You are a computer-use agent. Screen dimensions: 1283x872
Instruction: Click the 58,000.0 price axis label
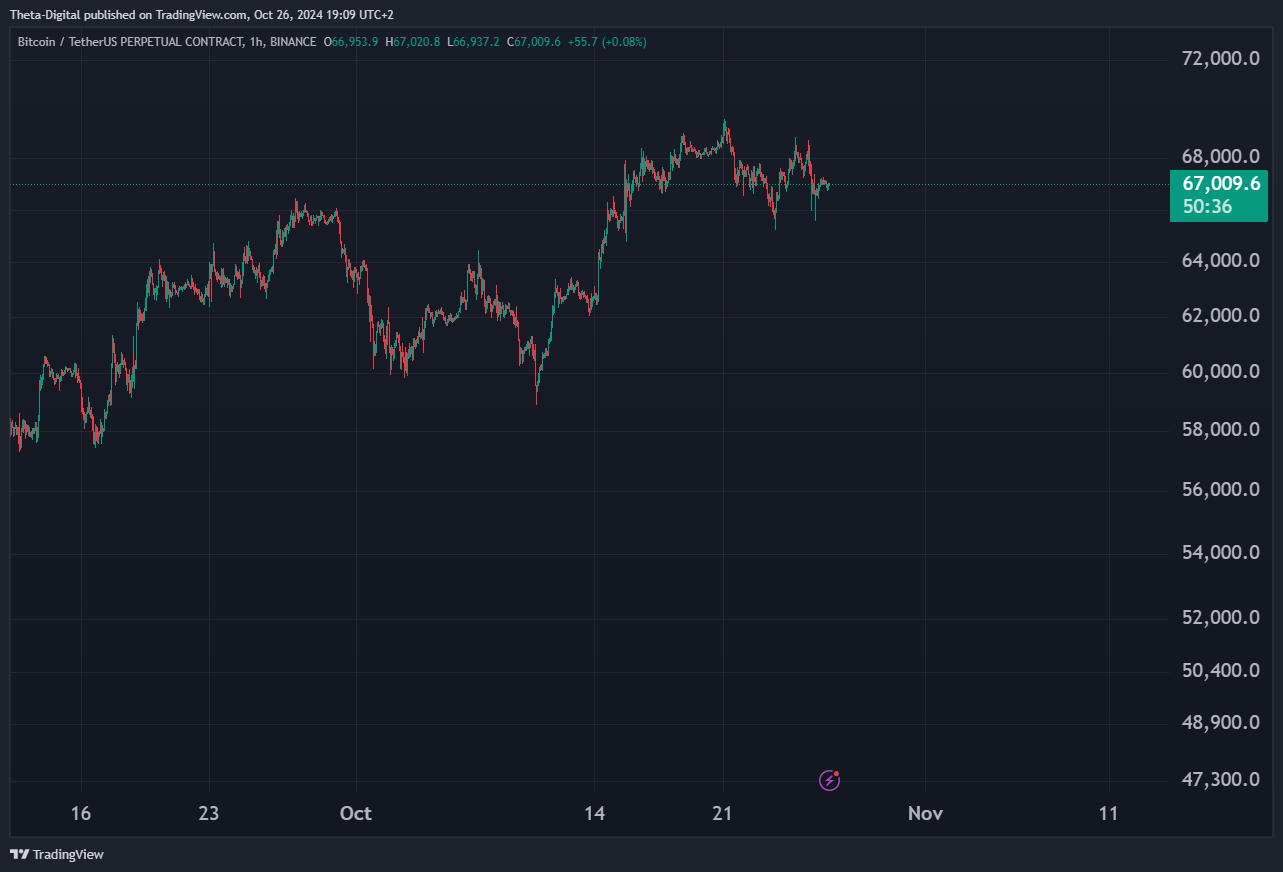tap(1220, 430)
